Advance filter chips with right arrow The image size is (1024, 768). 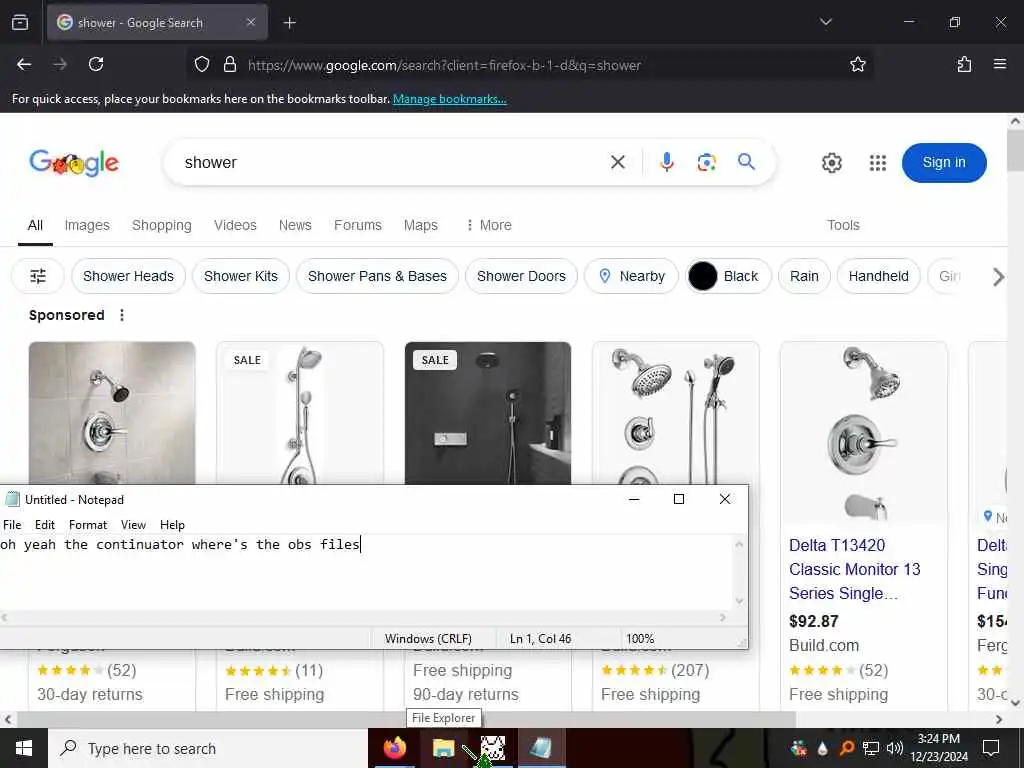click(x=998, y=277)
